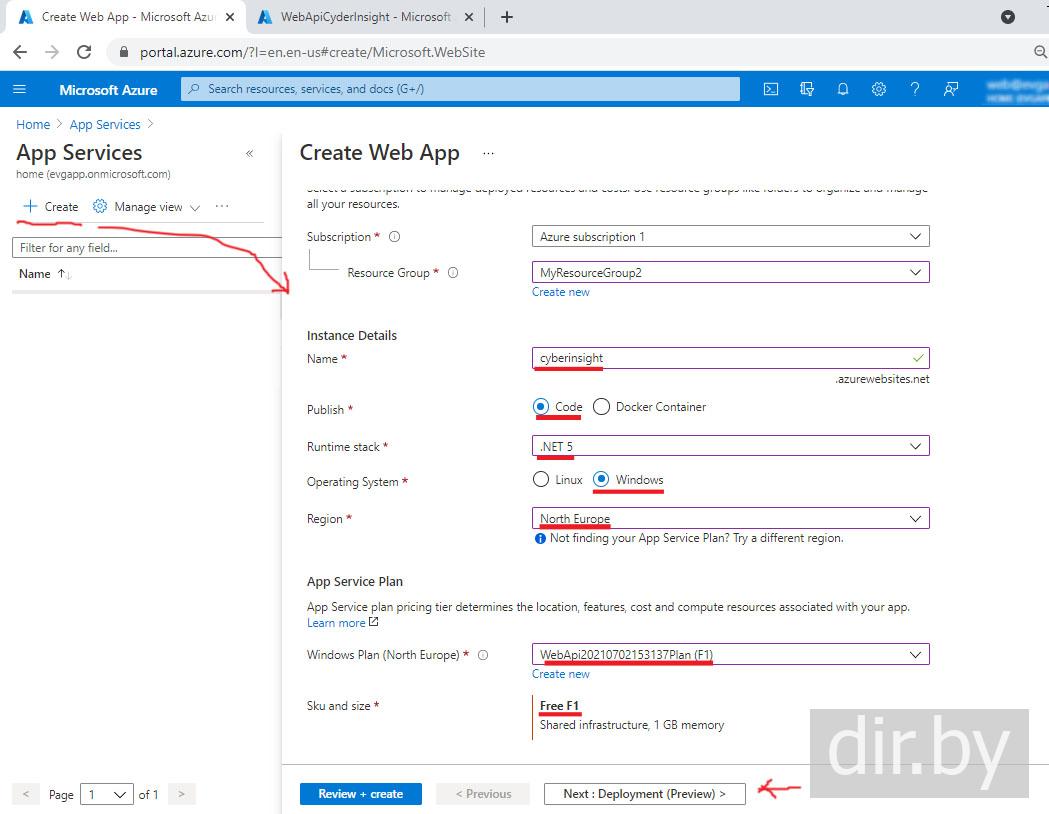
Task: Launch Cloud Shell from the top bar
Action: click(x=771, y=89)
